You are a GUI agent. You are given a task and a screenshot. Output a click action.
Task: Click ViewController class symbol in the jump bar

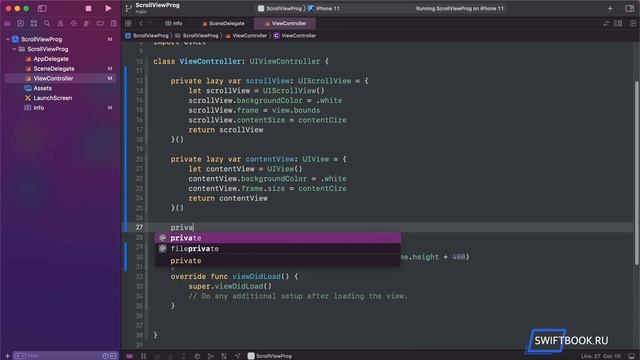295,36
